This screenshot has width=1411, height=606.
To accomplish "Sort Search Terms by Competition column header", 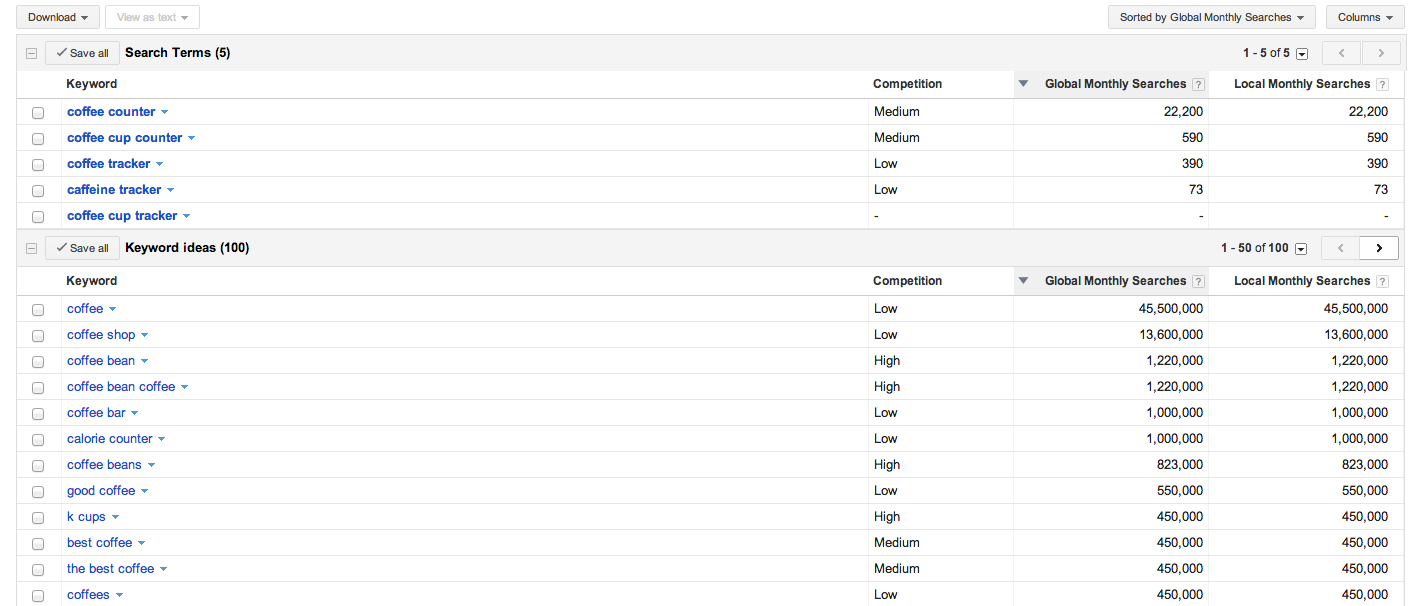I will pos(907,84).
